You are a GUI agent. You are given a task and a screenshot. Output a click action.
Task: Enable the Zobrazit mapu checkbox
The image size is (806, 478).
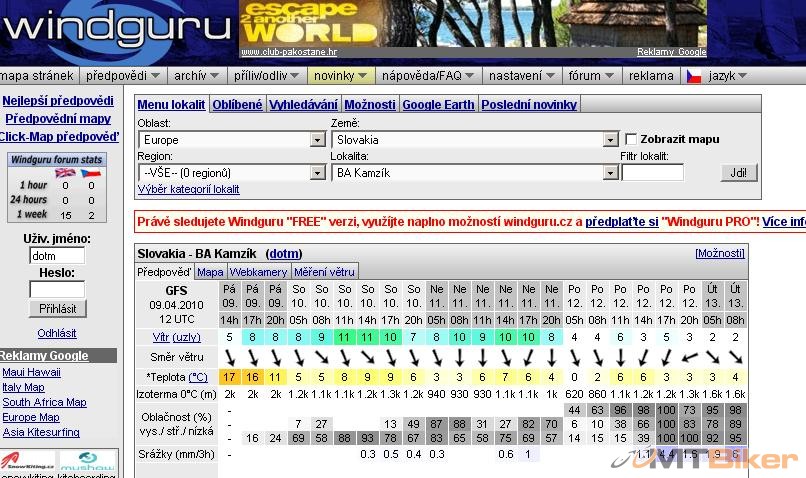(631, 140)
